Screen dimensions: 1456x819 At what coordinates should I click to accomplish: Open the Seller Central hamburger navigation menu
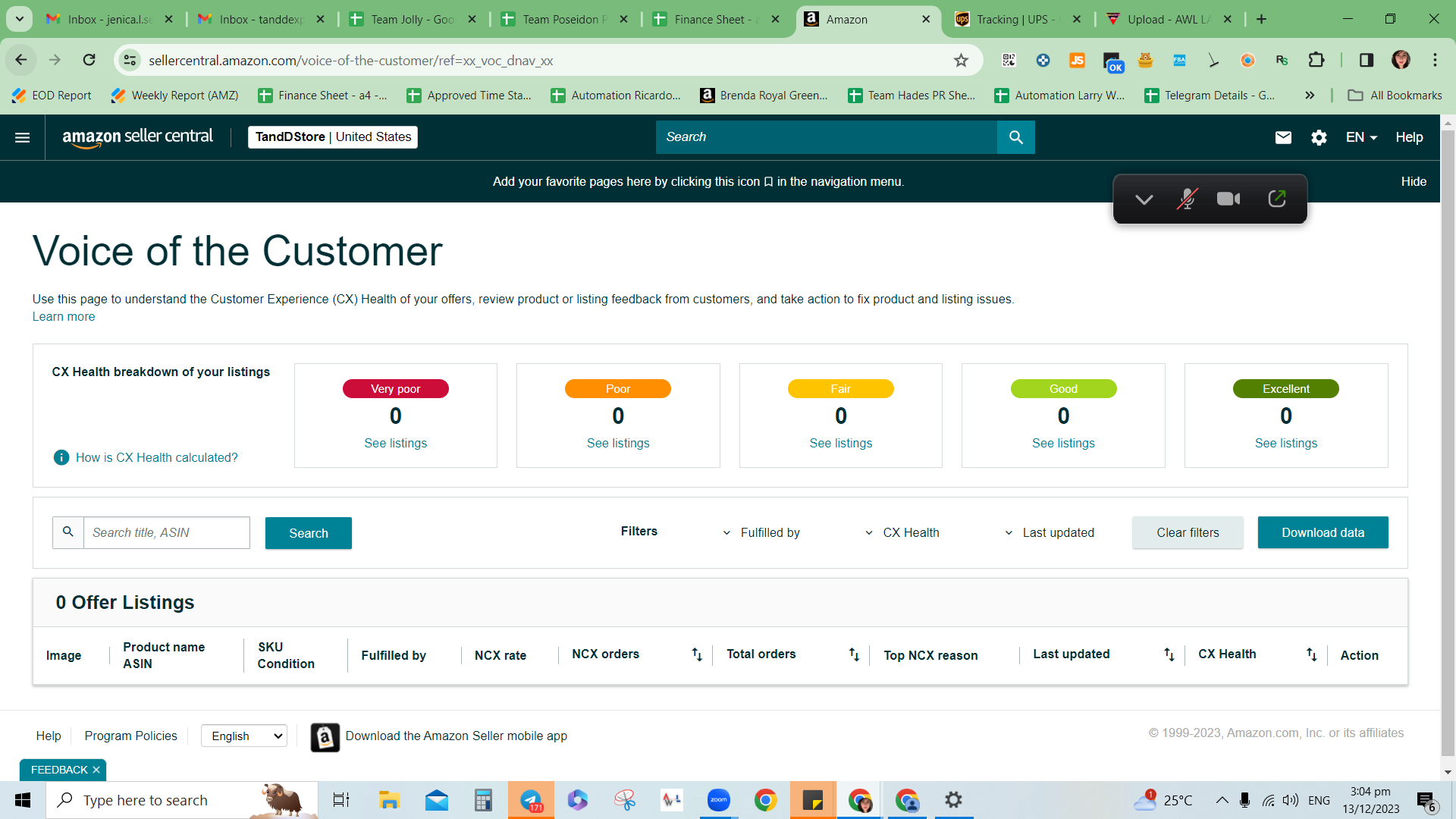23,137
